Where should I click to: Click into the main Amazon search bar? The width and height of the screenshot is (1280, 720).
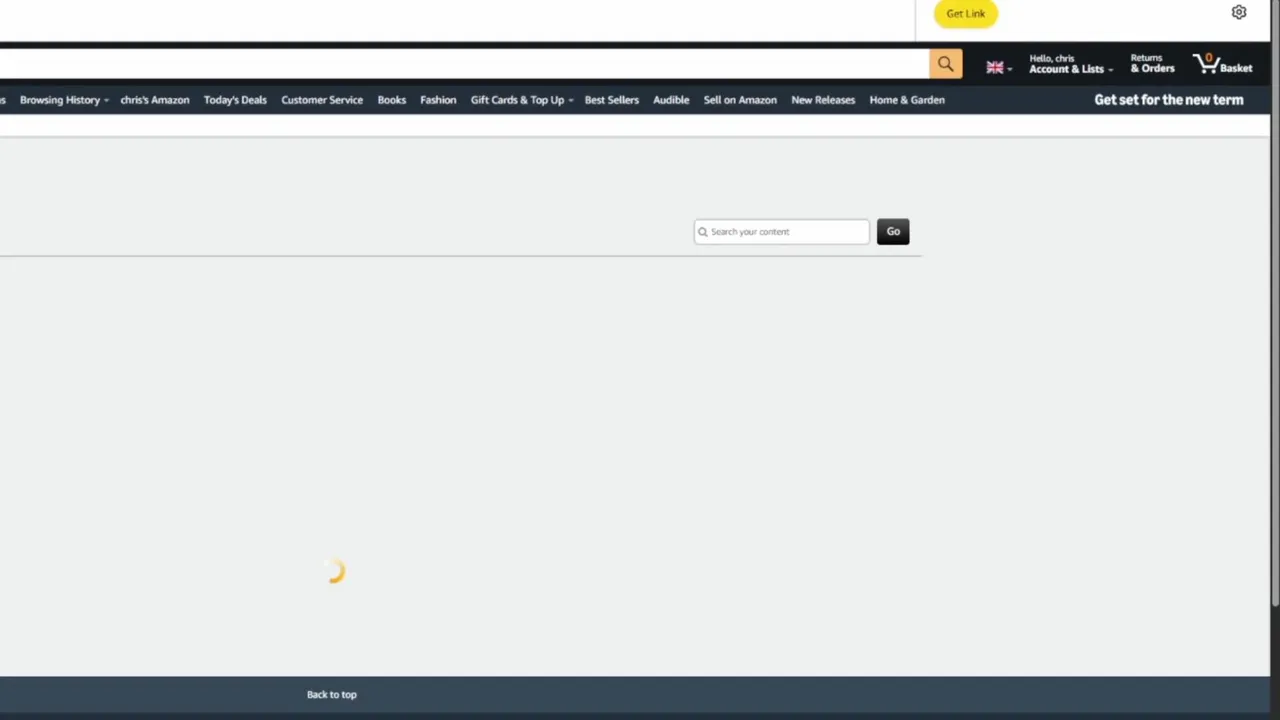(x=464, y=64)
